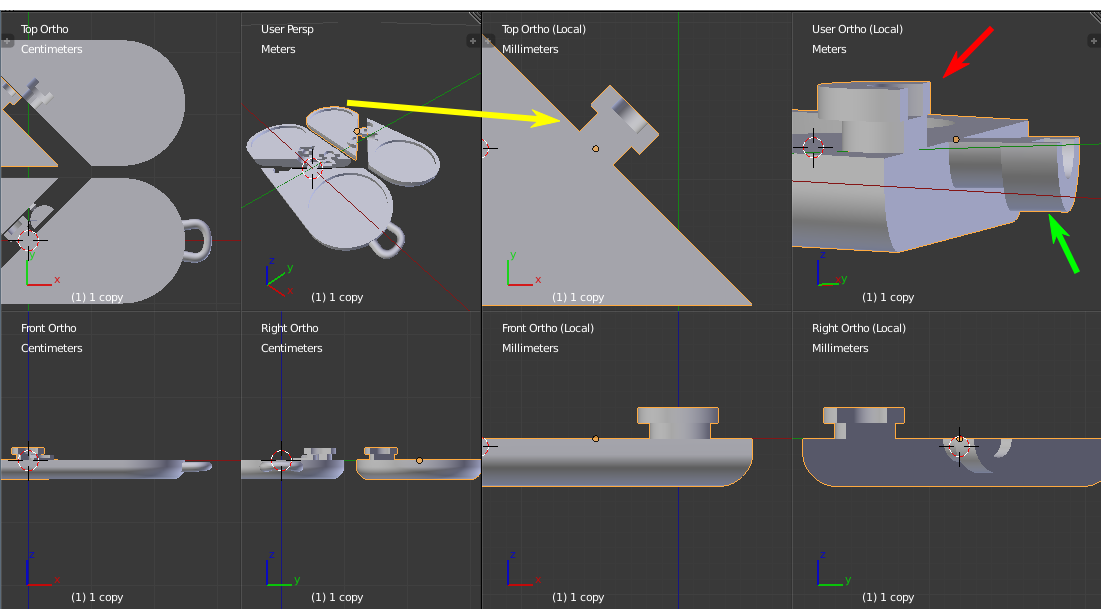The image size is (1106, 609).
Task: Select the orange origin dot in Top Ortho (Local)
Action: tap(596, 148)
